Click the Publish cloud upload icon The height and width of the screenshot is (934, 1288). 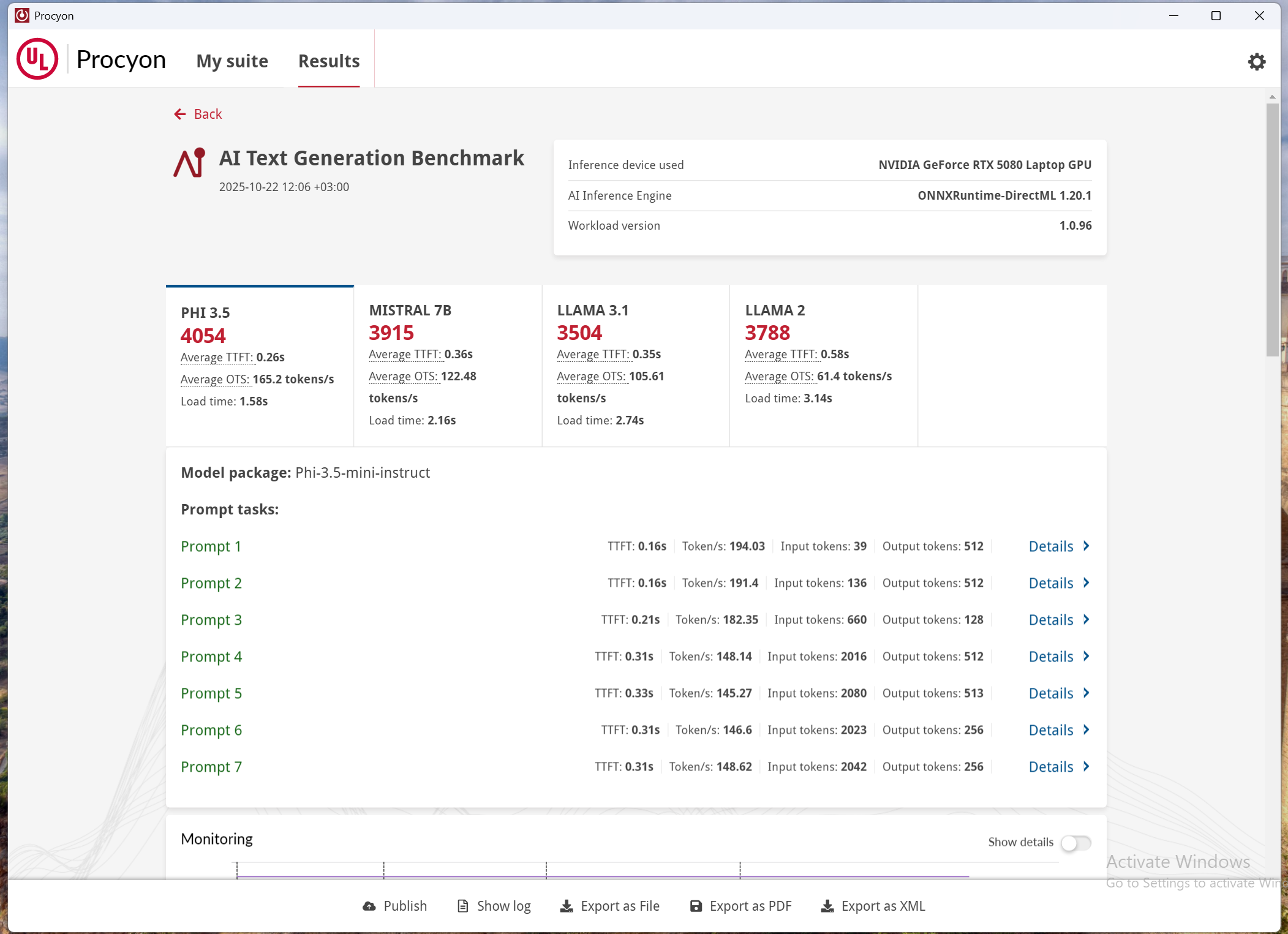click(x=369, y=906)
